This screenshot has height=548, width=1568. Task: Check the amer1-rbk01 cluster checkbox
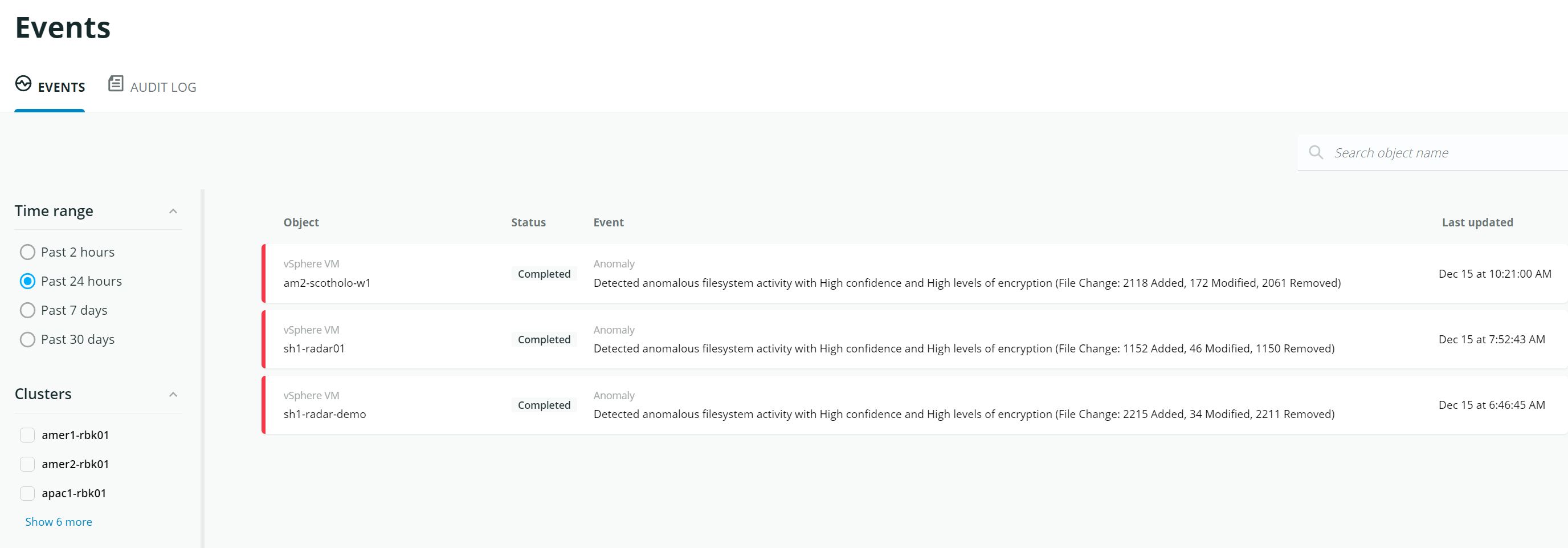coord(27,435)
